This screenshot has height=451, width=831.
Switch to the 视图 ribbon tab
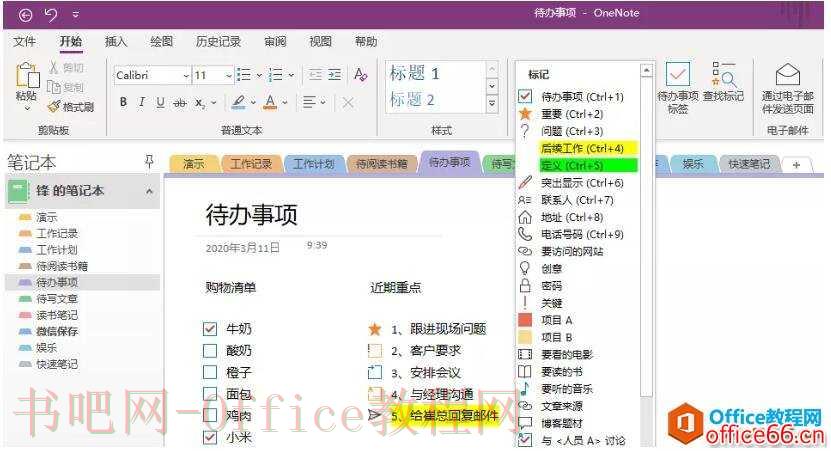pyautogui.click(x=321, y=41)
